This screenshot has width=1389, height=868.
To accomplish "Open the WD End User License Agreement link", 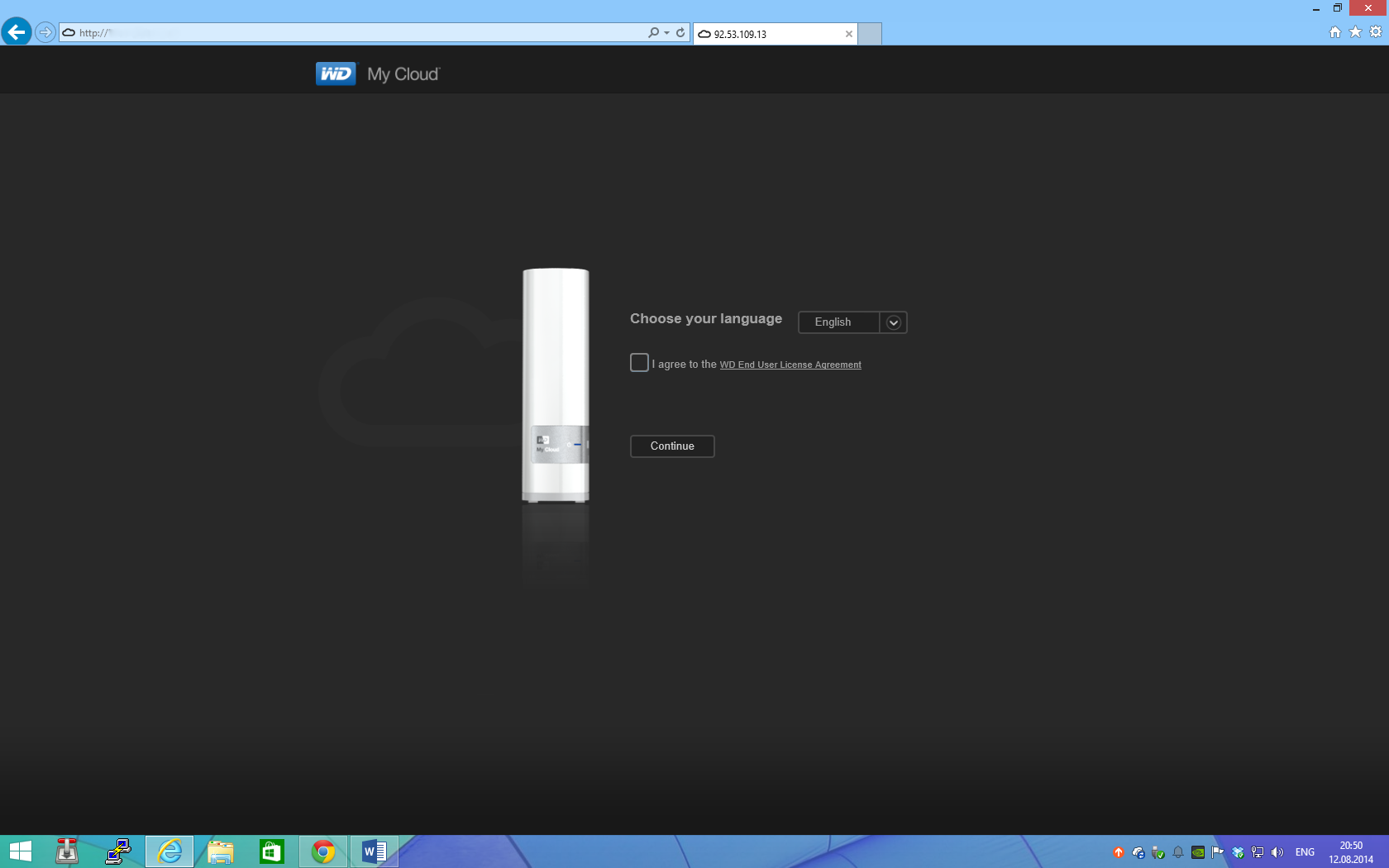I will 790,365.
